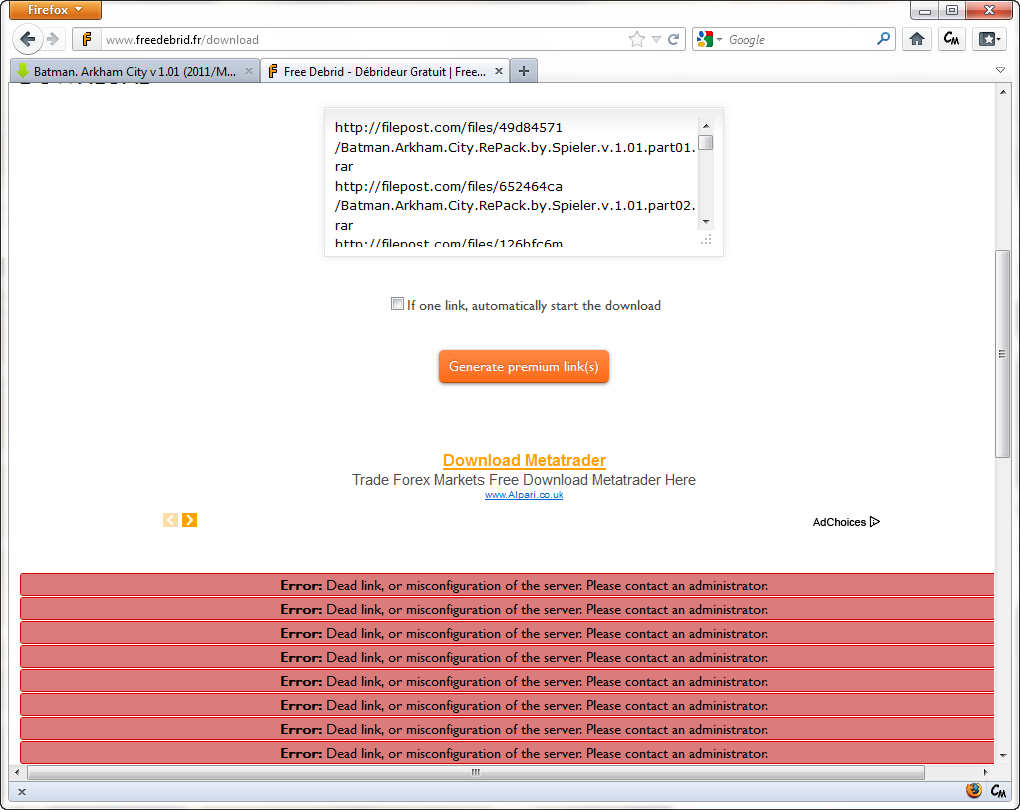Click horizontal scrollbar left arrow

pos(17,772)
